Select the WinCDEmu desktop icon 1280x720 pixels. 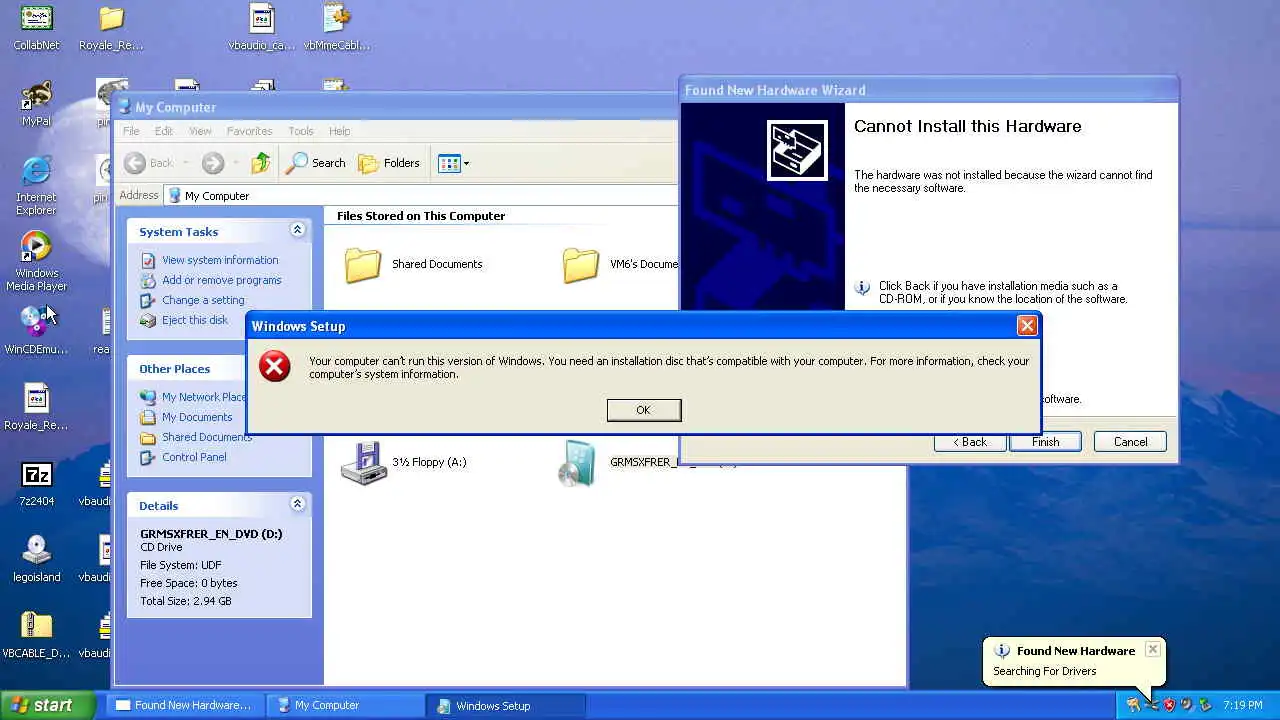point(36,331)
